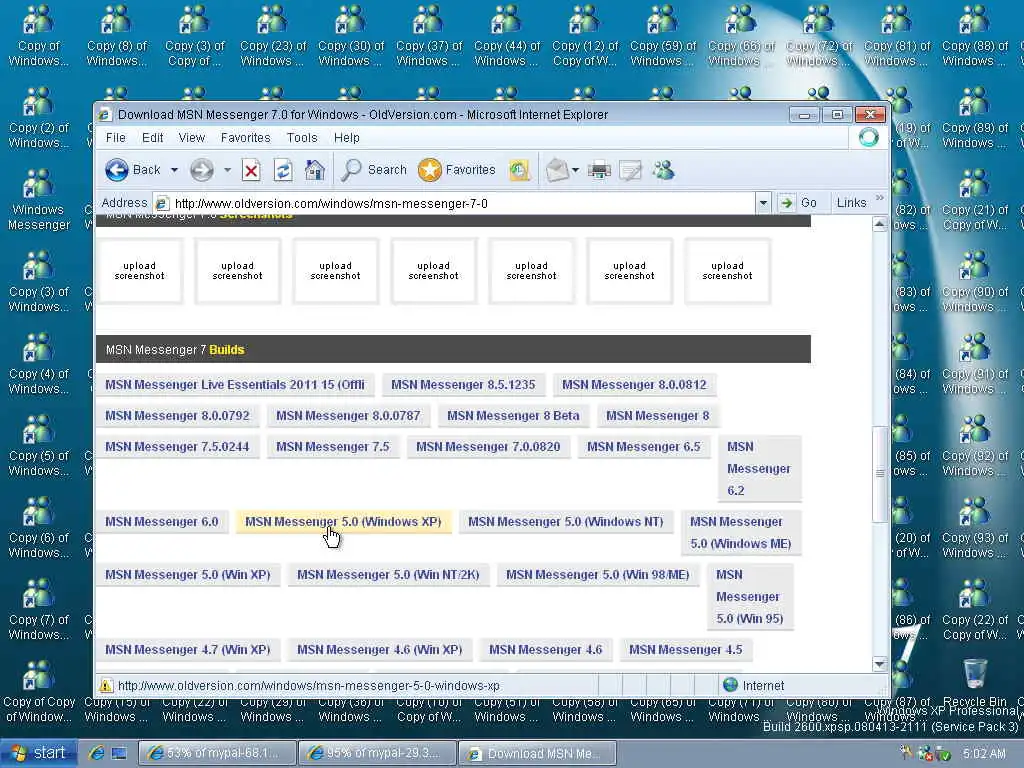Click the page scrollbar up arrow
This screenshot has width=1024, height=768.
(x=880, y=224)
